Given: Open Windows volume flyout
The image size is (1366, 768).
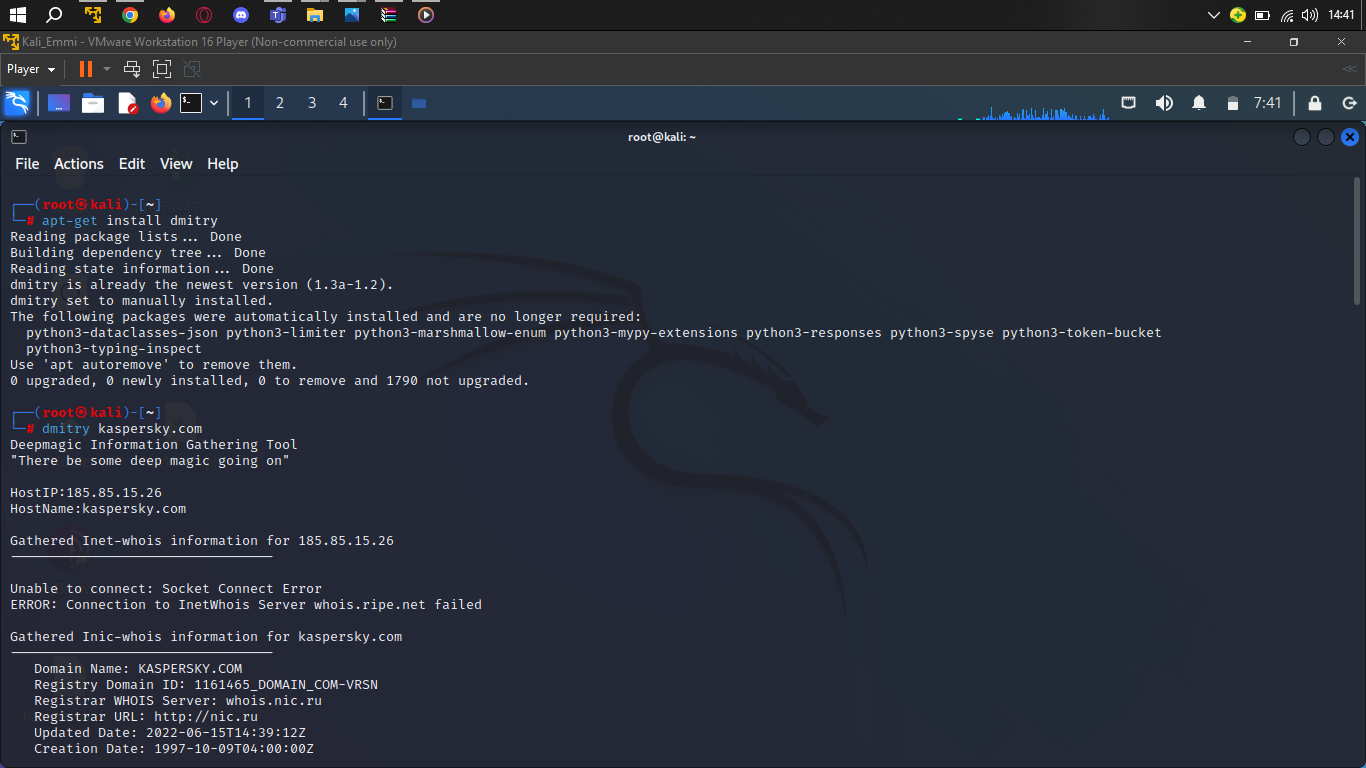Looking at the screenshot, I should point(1310,15).
